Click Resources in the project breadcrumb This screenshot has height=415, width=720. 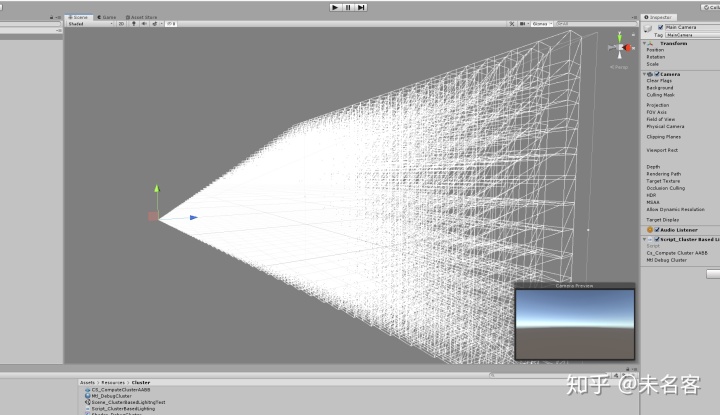(x=113, y=382)
